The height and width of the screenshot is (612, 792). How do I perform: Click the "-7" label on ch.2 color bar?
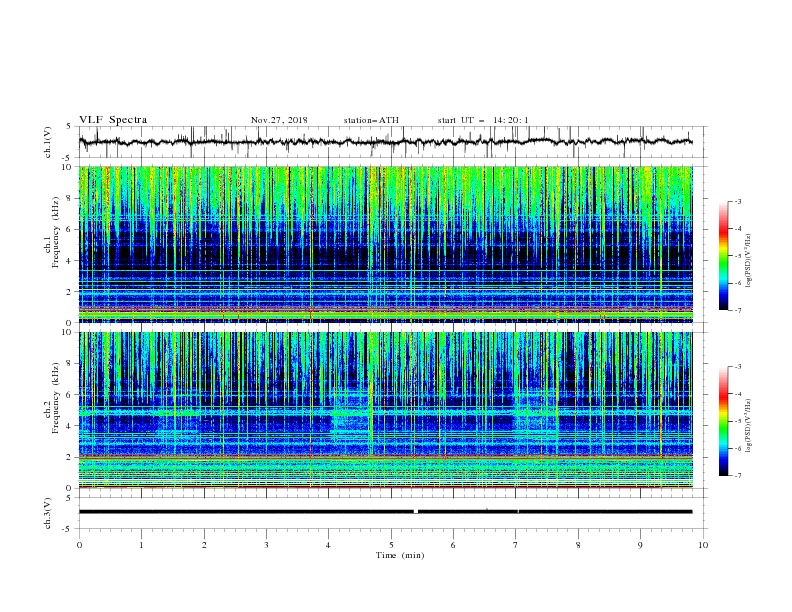[737, 476]
